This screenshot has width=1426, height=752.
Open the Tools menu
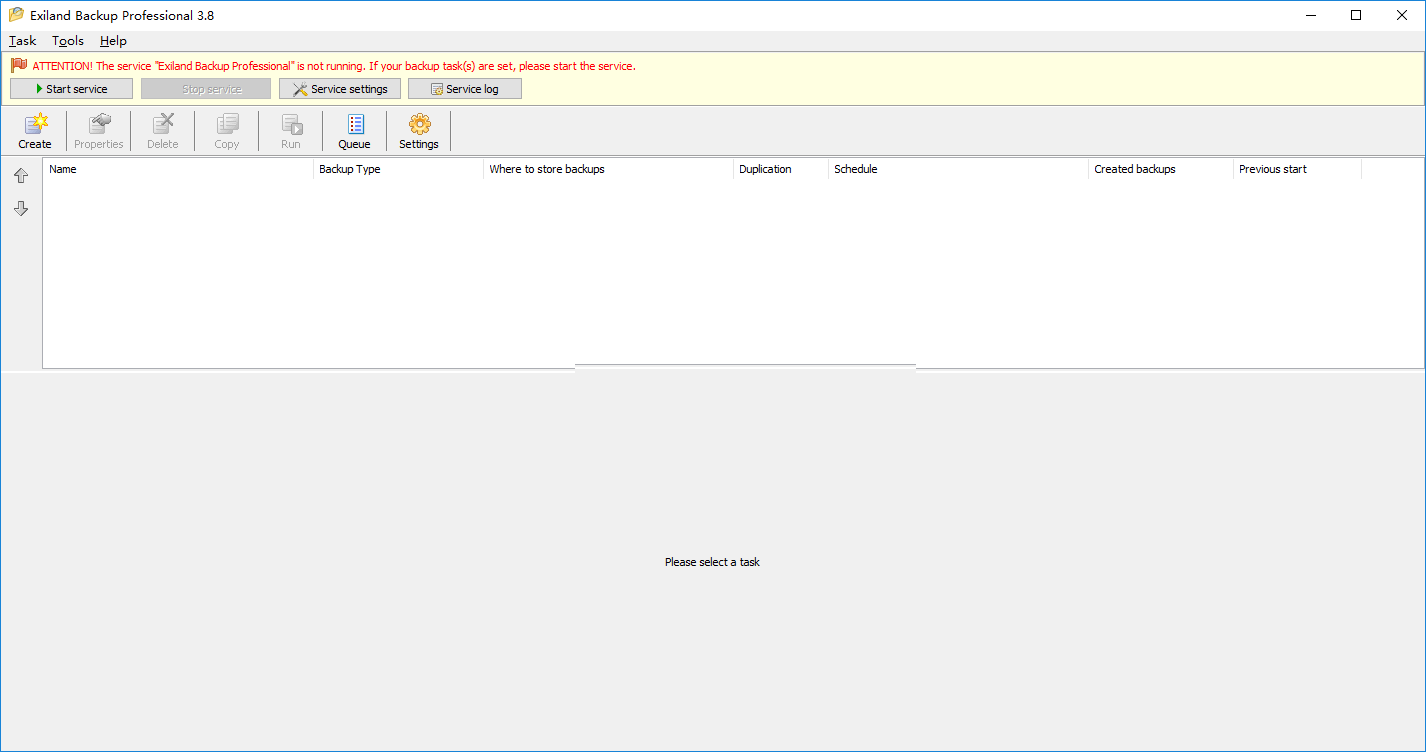(68, 41)
